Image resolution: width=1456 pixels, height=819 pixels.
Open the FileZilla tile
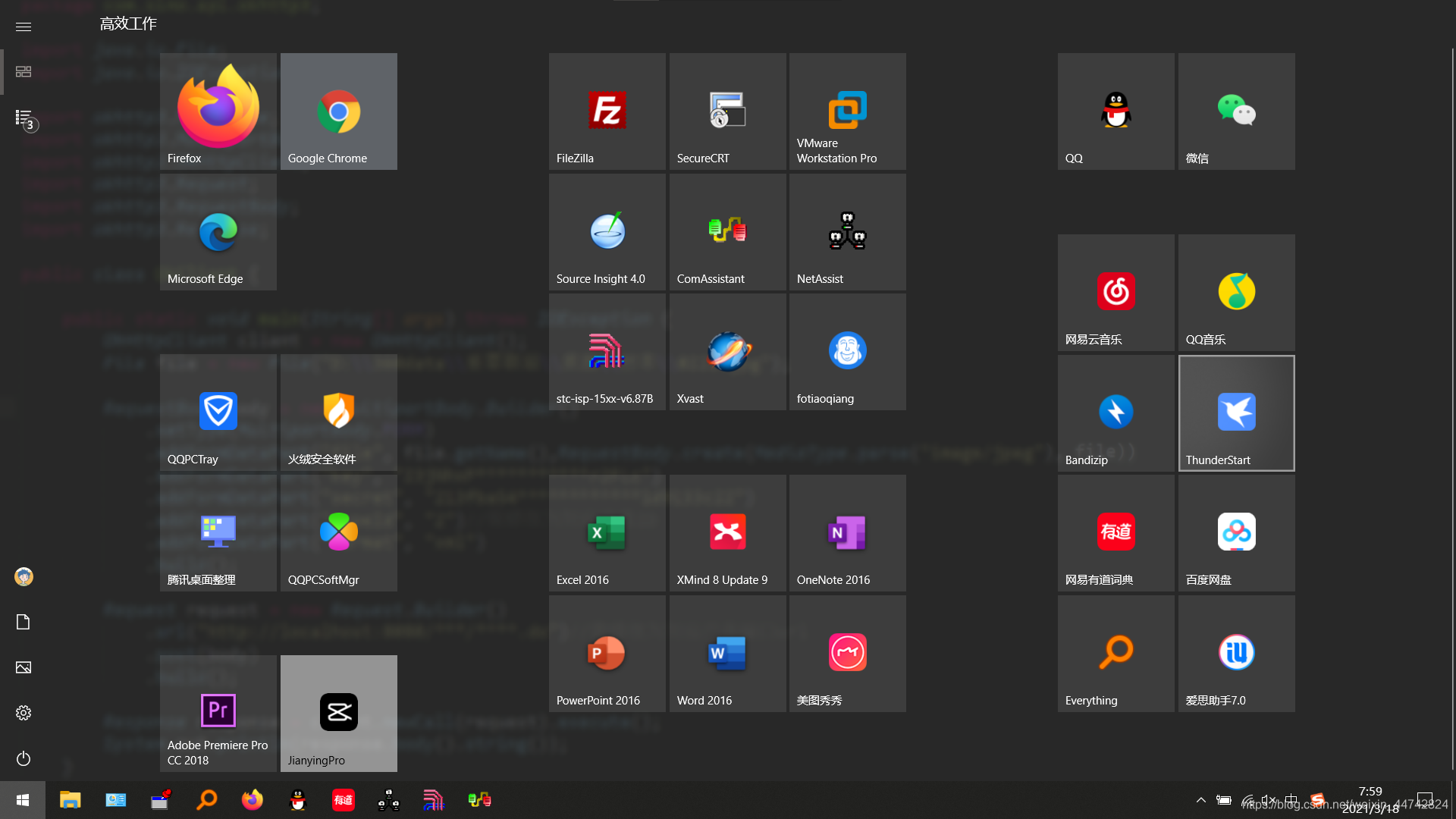(x=607, y=111)
